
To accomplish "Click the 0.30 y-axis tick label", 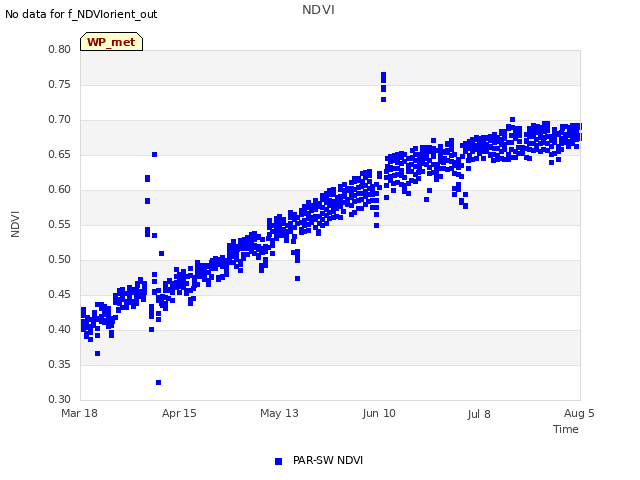I will 60,399.
